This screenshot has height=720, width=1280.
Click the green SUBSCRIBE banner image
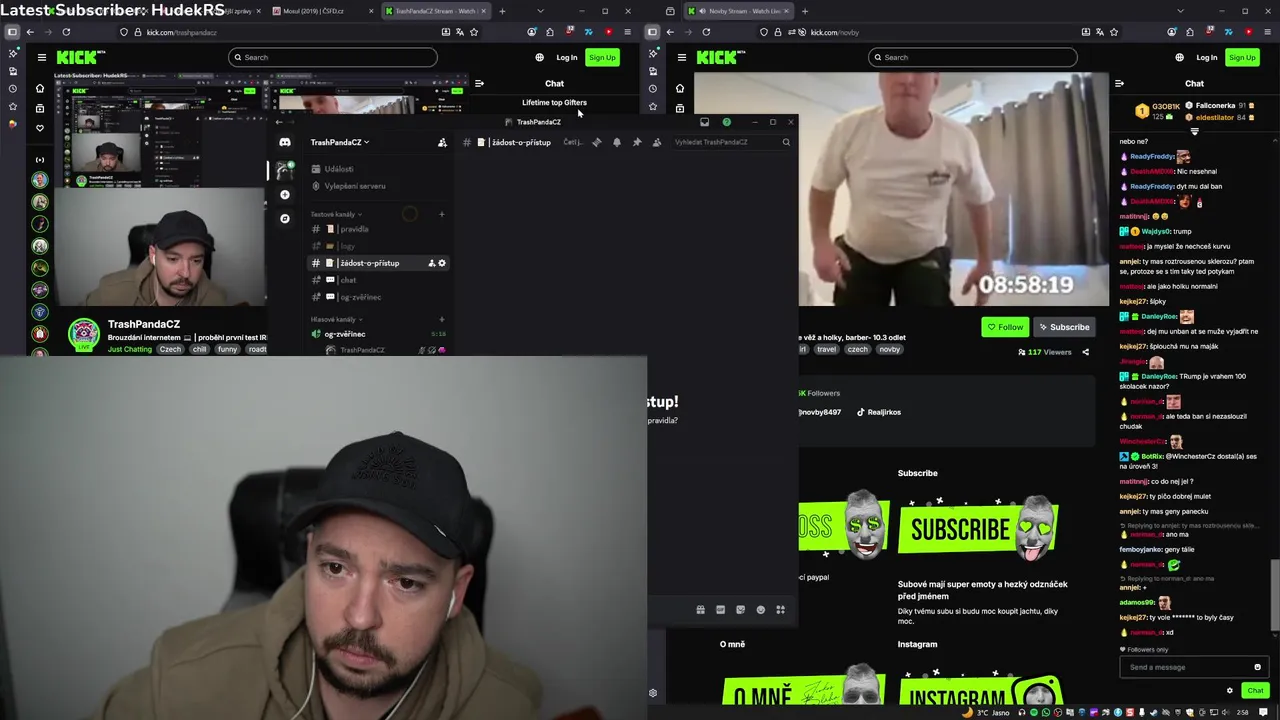coord(980,528)
